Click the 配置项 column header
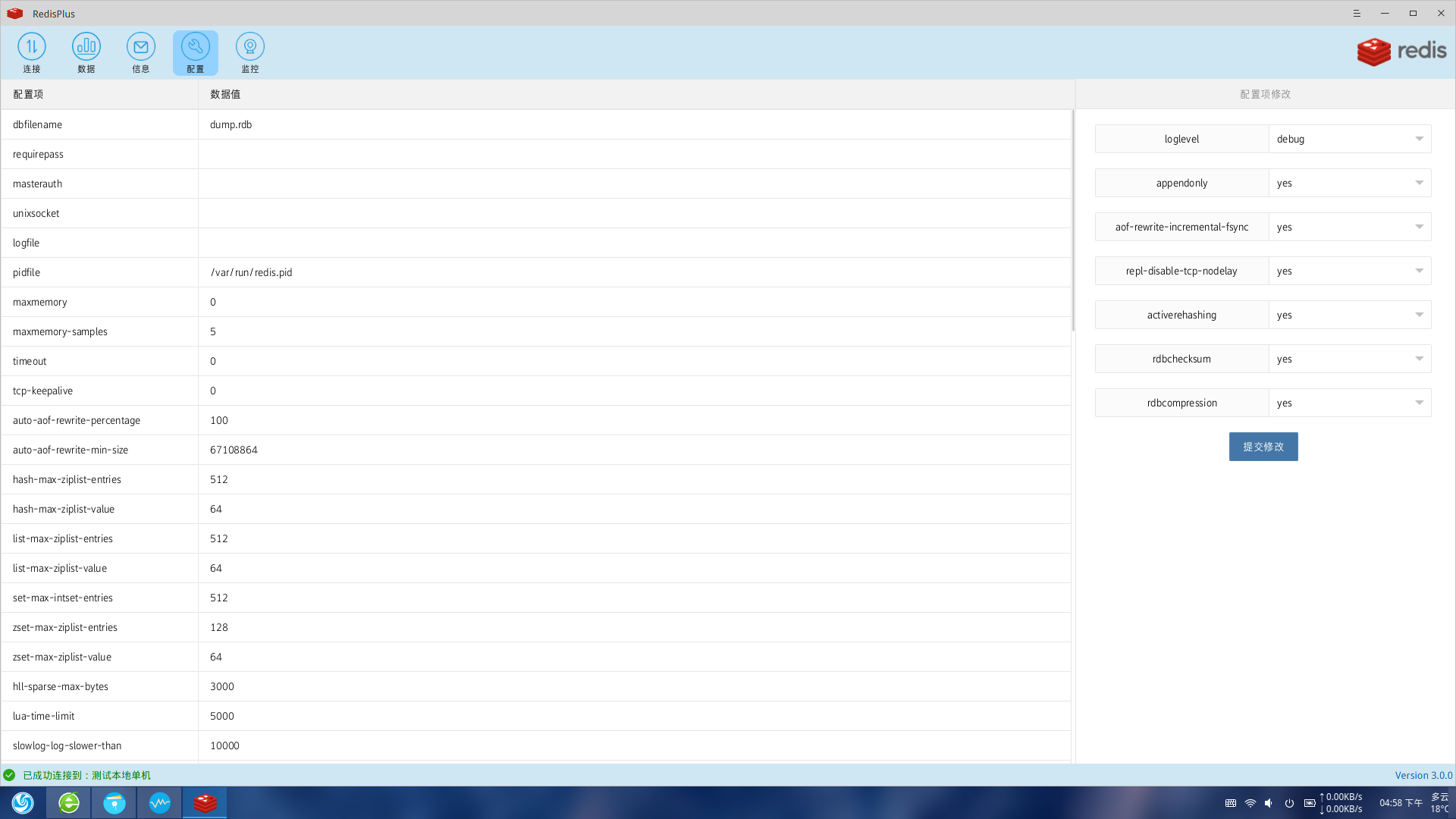Screen dimensions: 1456x819 point(99,94)
